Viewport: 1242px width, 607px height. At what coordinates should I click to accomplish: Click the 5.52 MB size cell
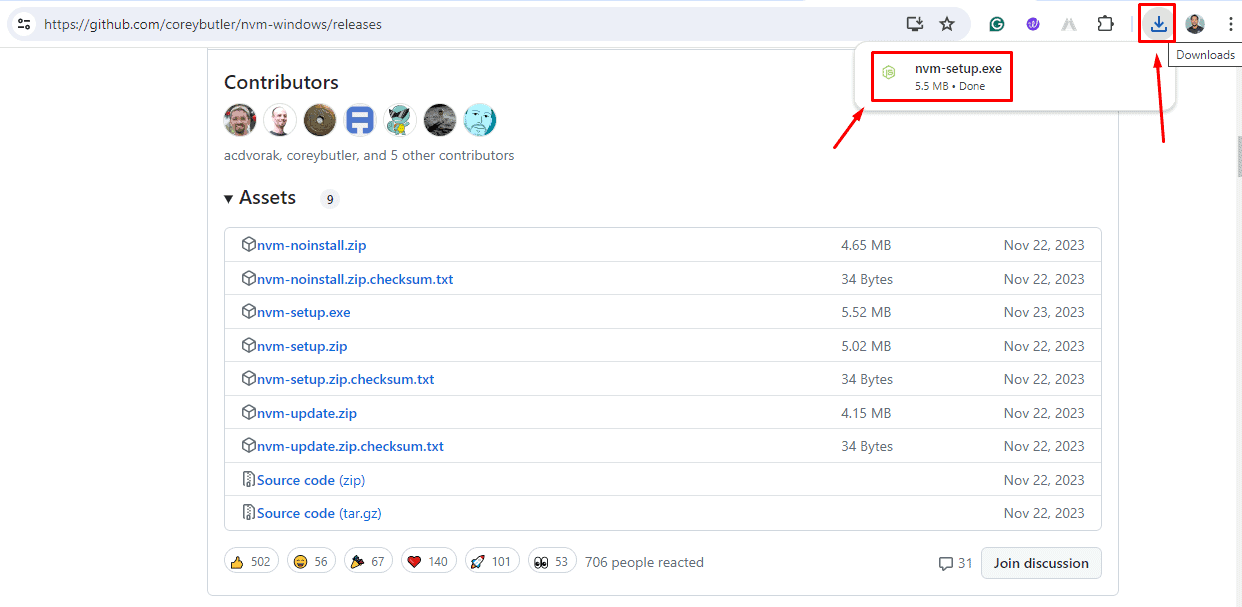coord(866,312)
